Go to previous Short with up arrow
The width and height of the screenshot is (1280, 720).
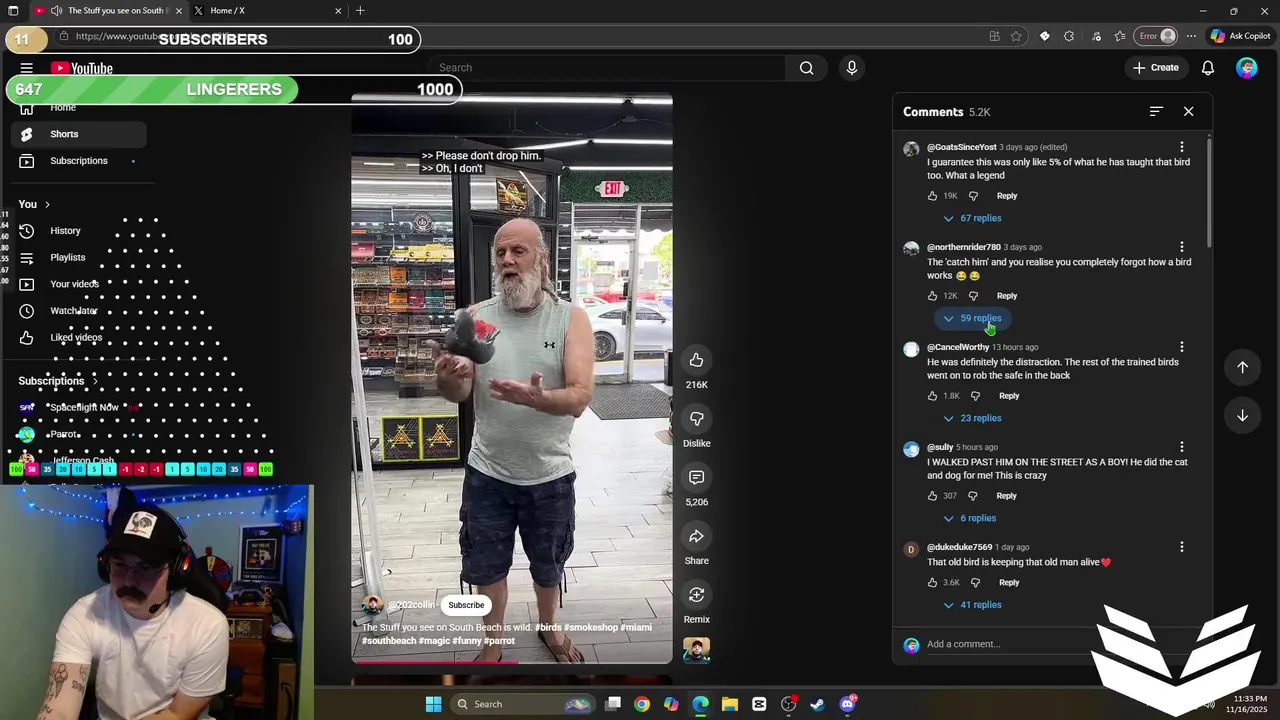click(1242, 367)
